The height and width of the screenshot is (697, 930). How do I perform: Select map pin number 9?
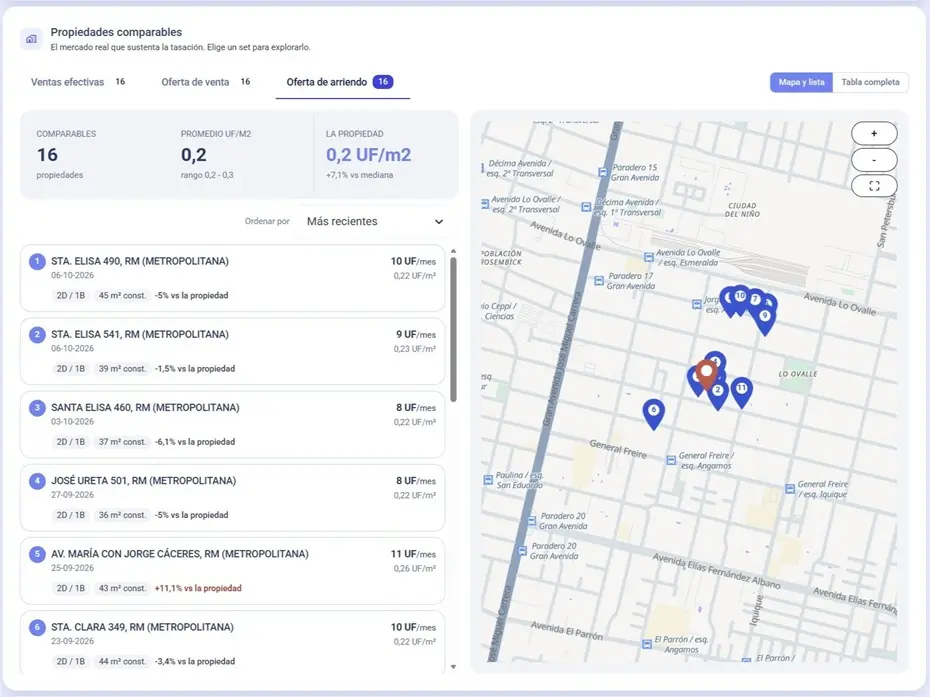(x=765, y=320)
